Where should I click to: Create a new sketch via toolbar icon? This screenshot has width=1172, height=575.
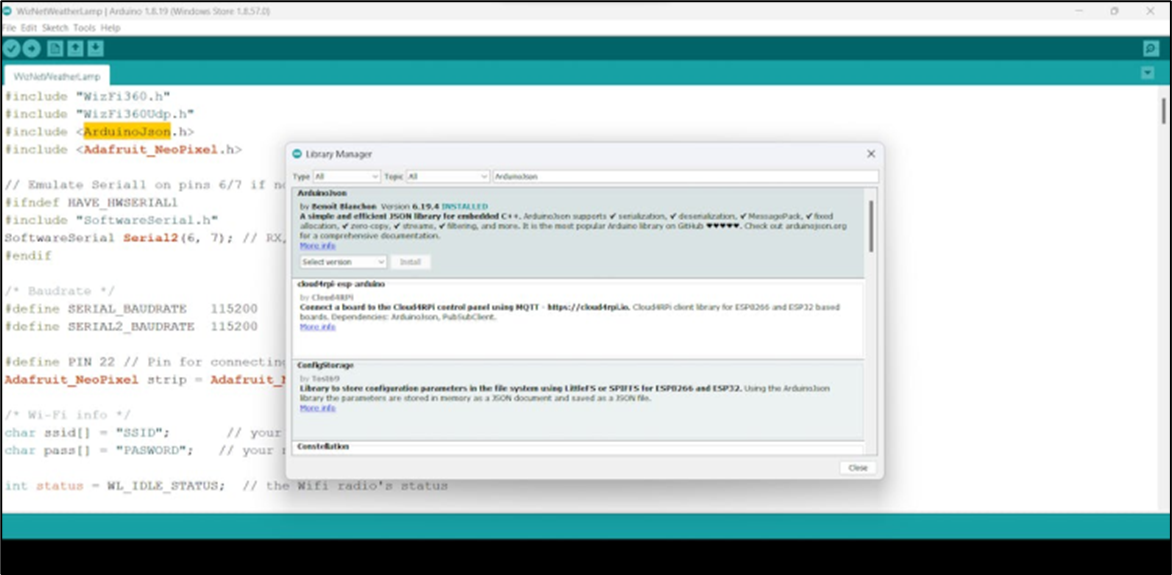[55, 49]
